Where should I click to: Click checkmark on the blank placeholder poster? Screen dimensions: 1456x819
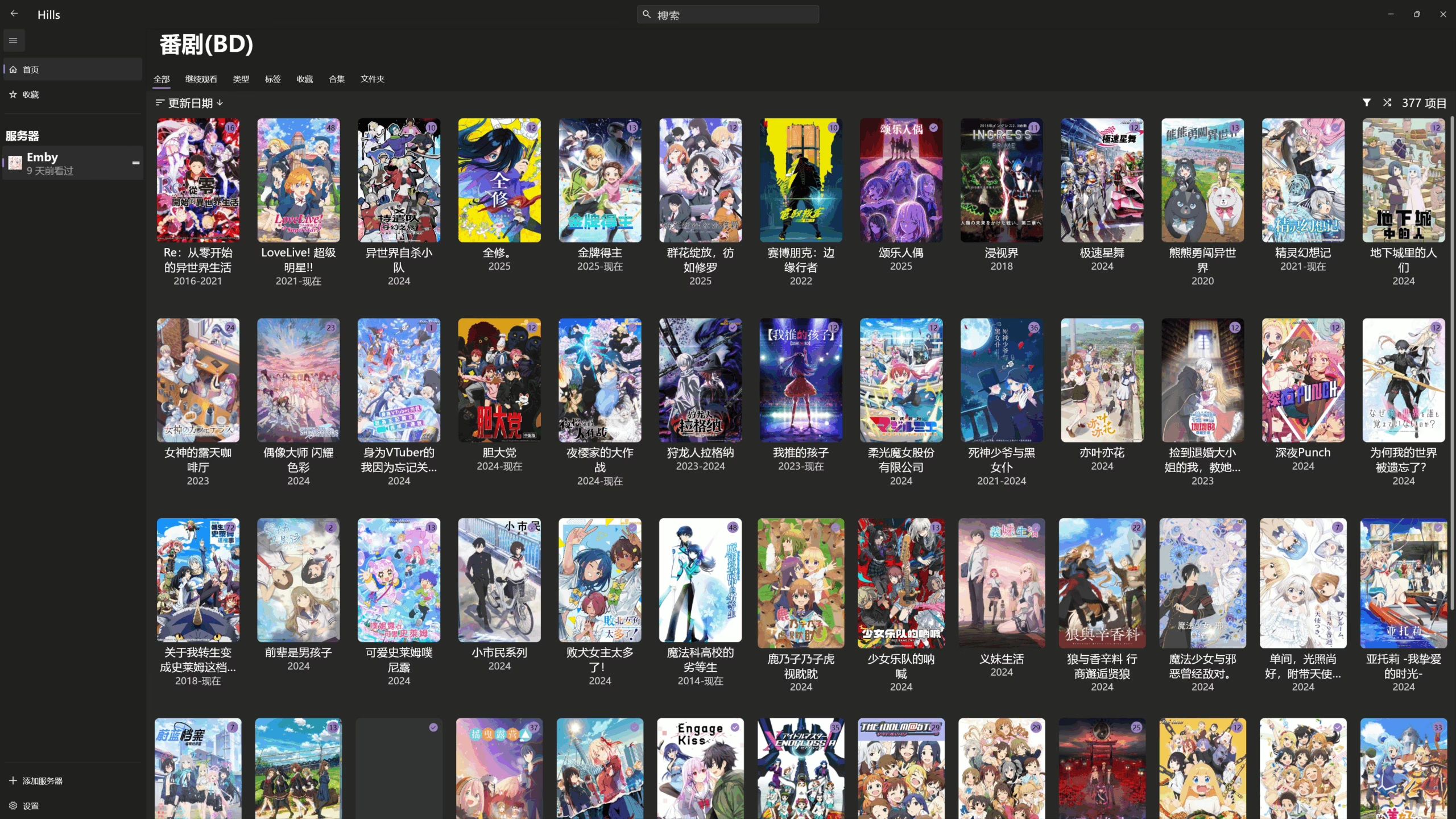(x=433, y=727)
